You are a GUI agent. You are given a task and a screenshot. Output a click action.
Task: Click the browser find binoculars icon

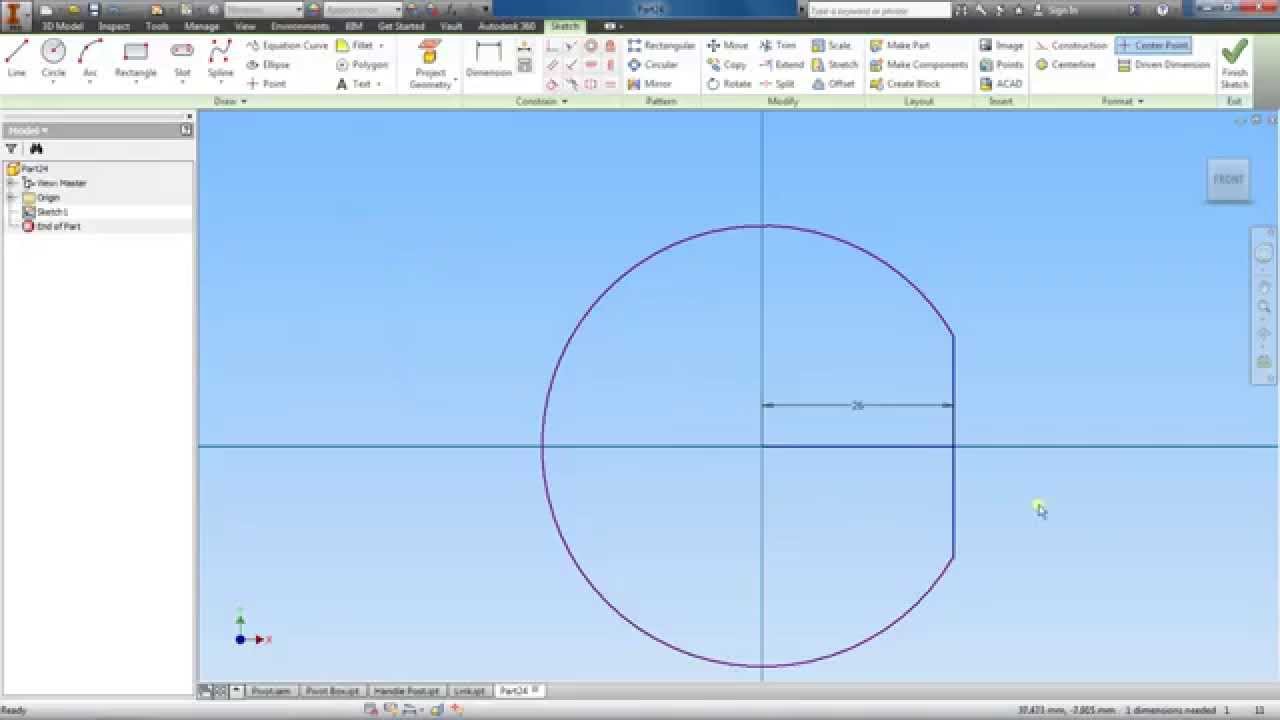36,149
